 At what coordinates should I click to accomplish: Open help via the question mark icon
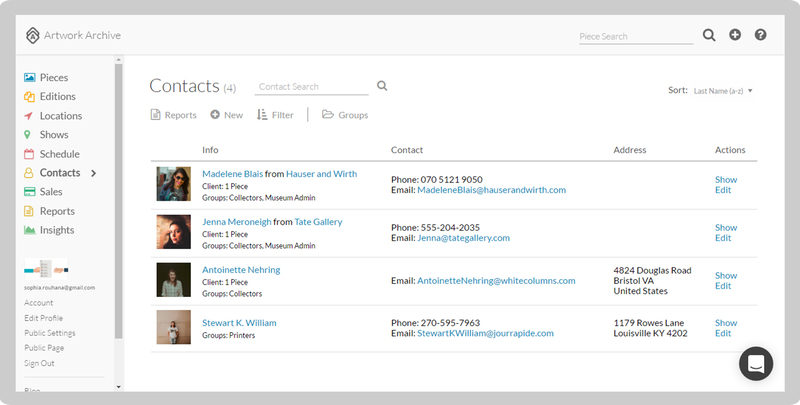pos(760,35)
